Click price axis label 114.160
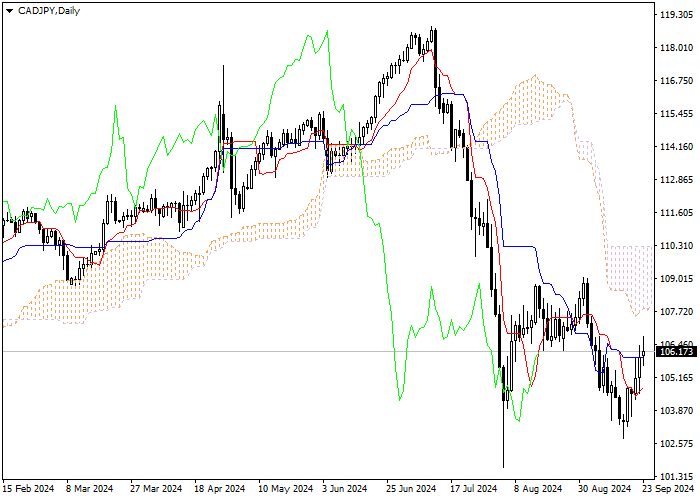The height and width of the screenshot is (500, 700). click(x=676, y=147)
